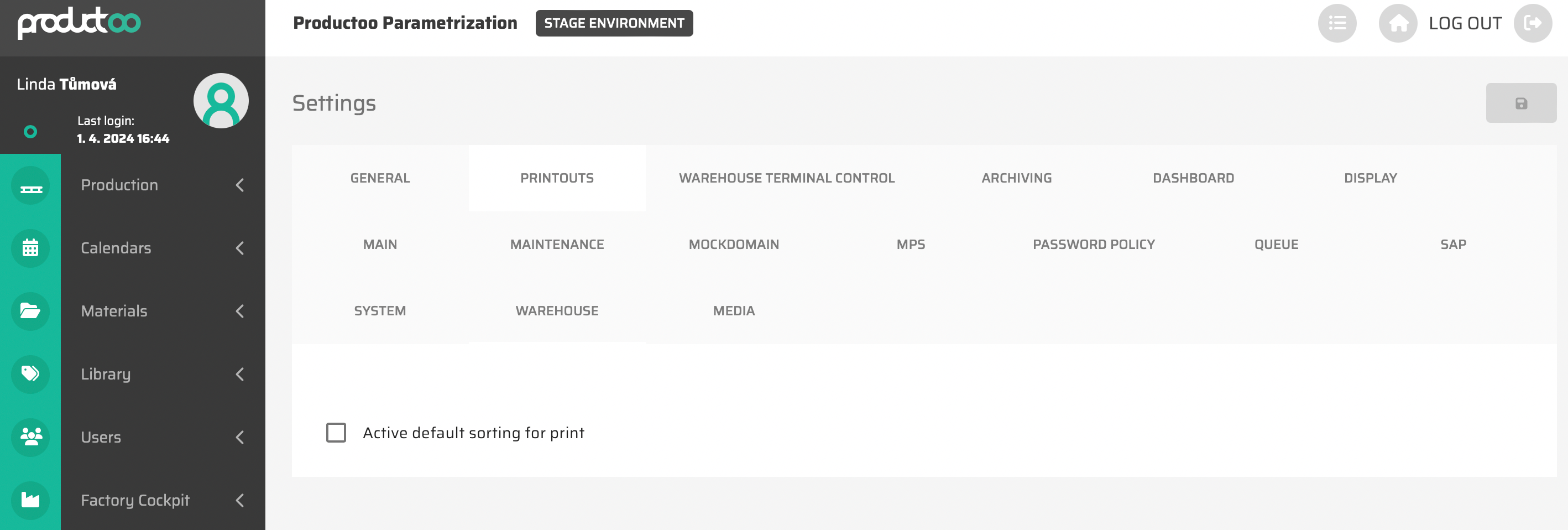Expand the Calendars menu chevron
The height and width of the screenshot is (530, 1568).
[x=240, y=248]
